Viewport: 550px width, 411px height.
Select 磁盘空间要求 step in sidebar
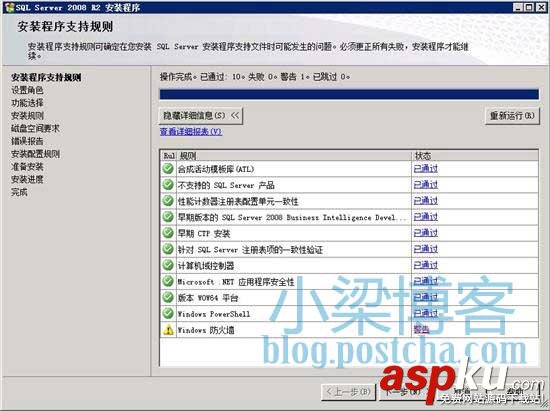(35, 128)
